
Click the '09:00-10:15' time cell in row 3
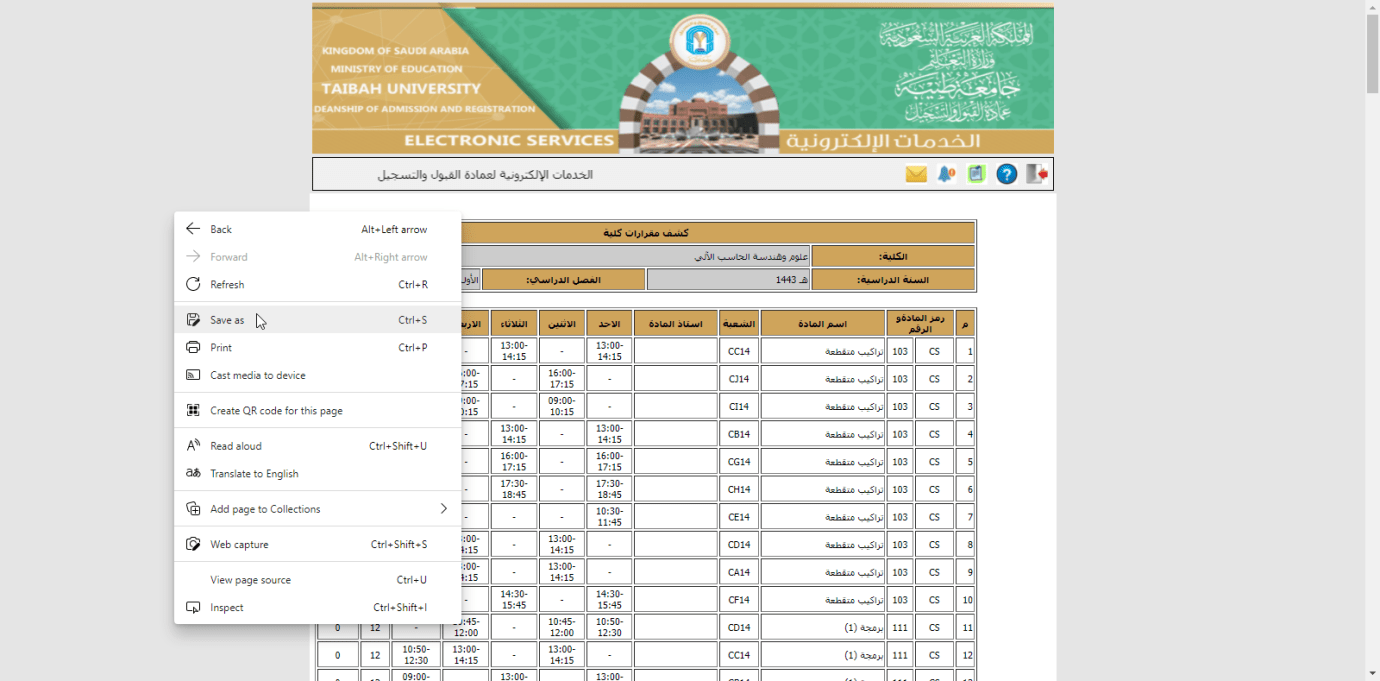562,407
